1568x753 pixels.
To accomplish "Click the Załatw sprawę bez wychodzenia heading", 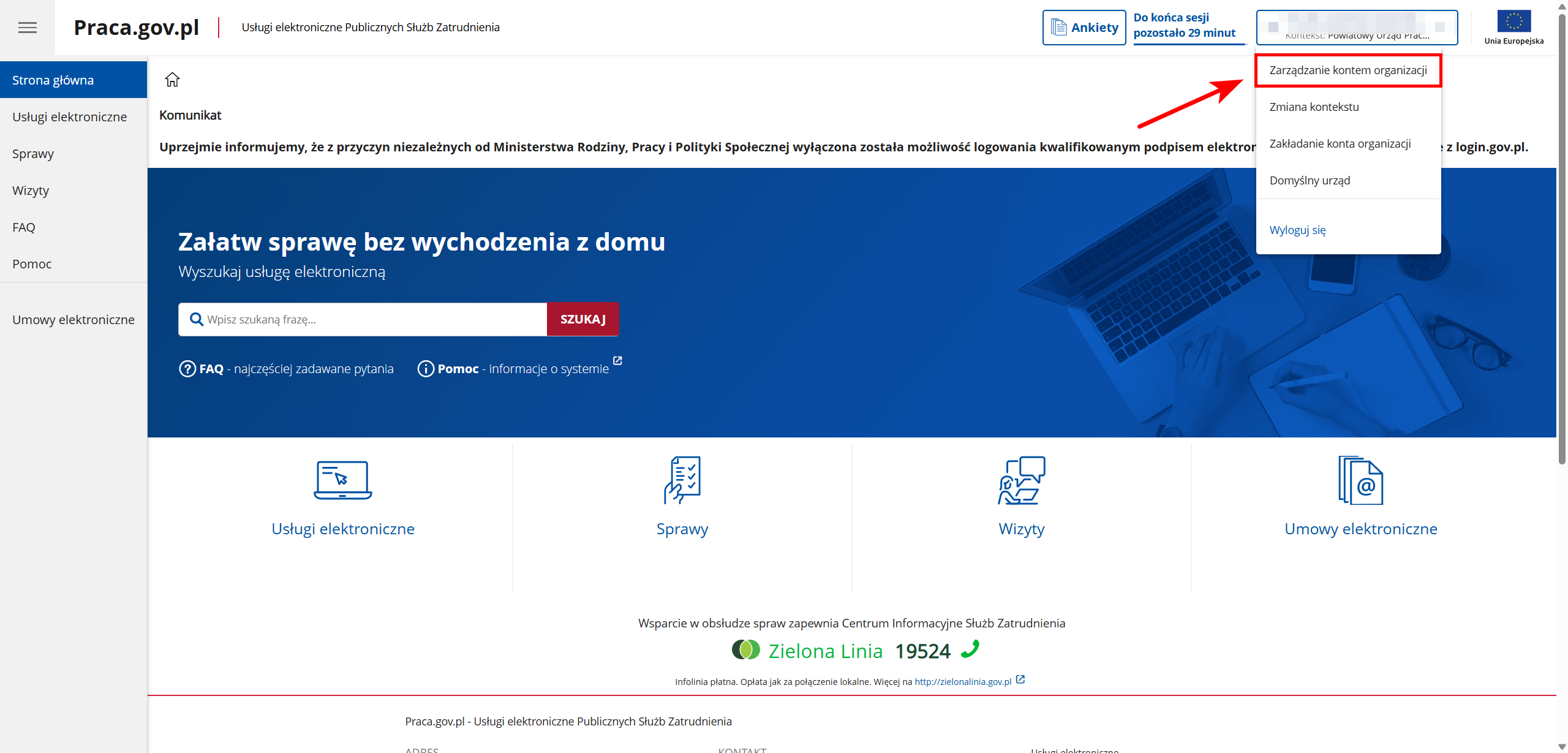I will click(421, 242).
